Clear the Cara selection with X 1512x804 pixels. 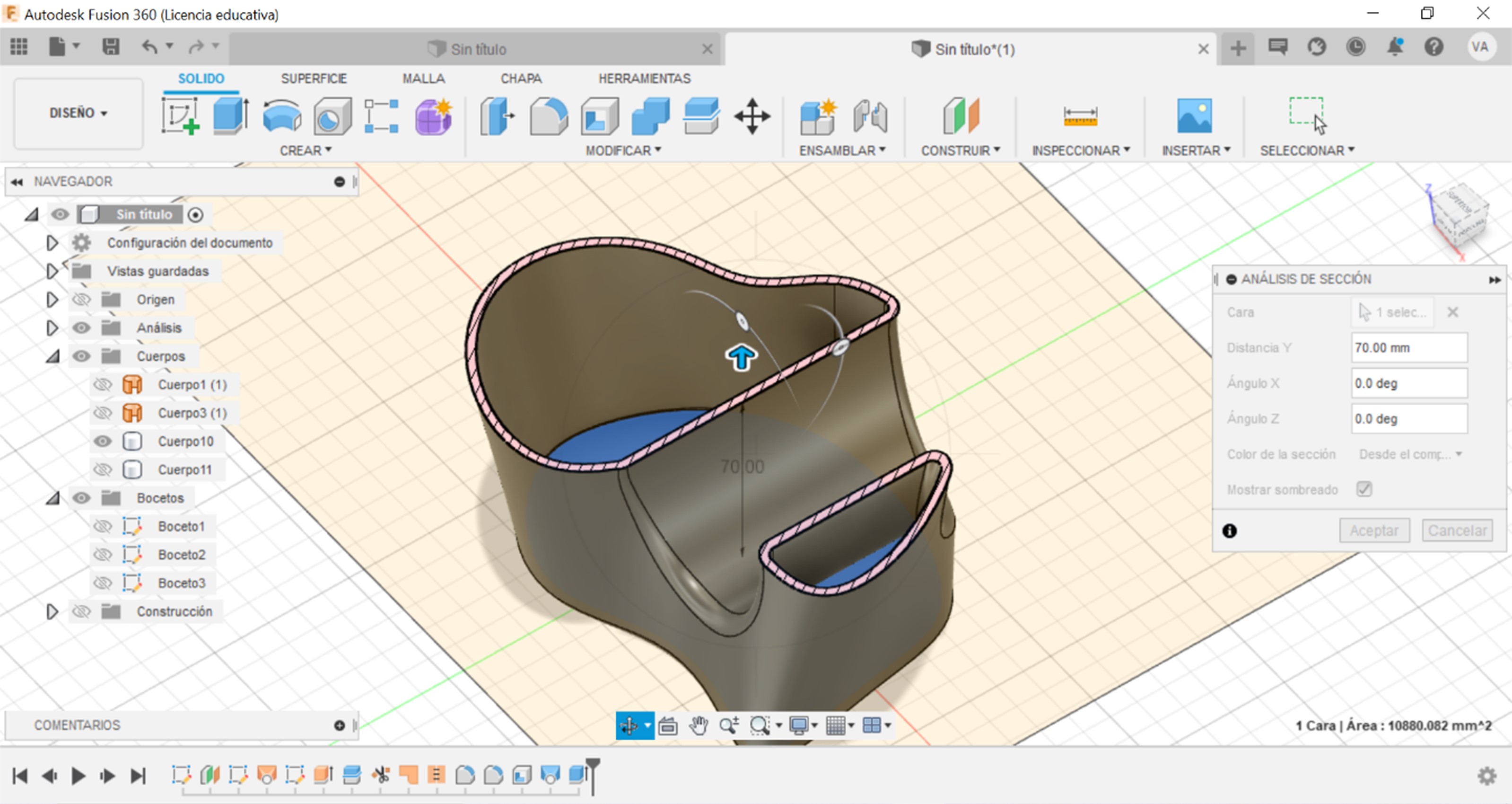pos(1453,312)
